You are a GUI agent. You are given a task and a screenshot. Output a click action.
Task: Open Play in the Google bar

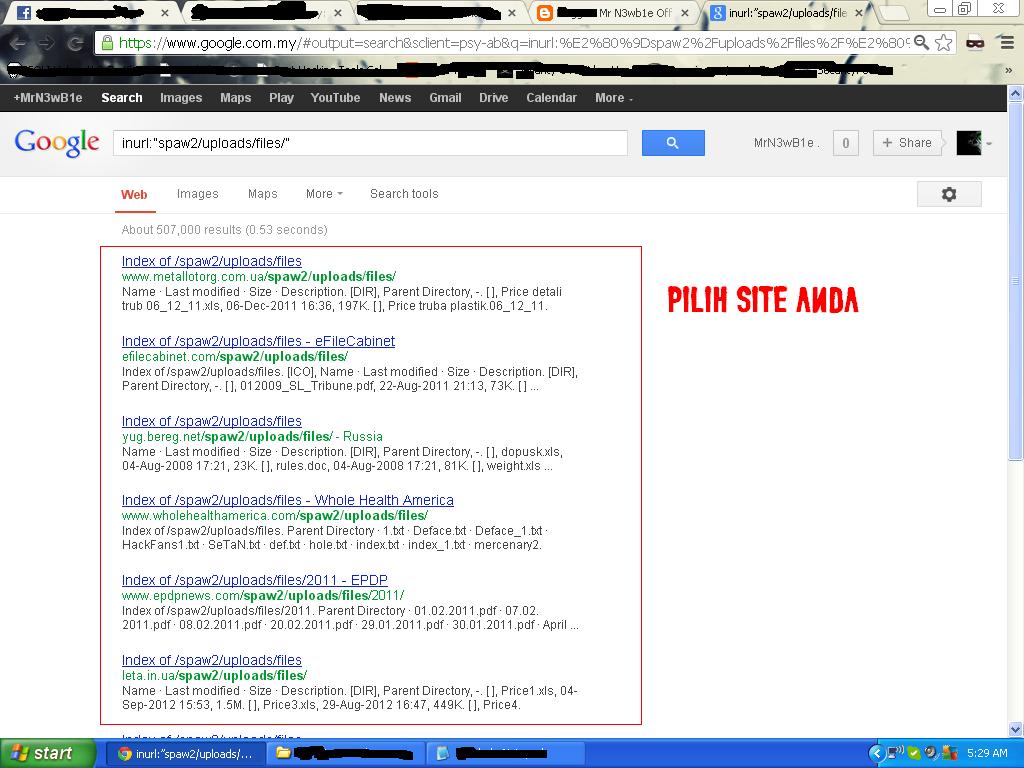click(281, 98)
